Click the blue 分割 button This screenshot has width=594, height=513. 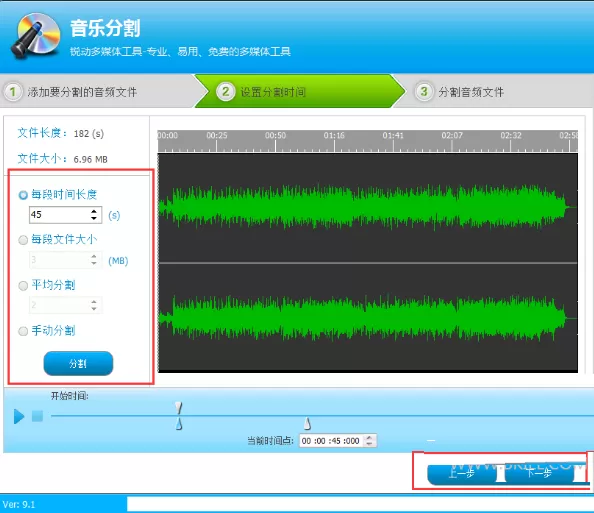78,364
